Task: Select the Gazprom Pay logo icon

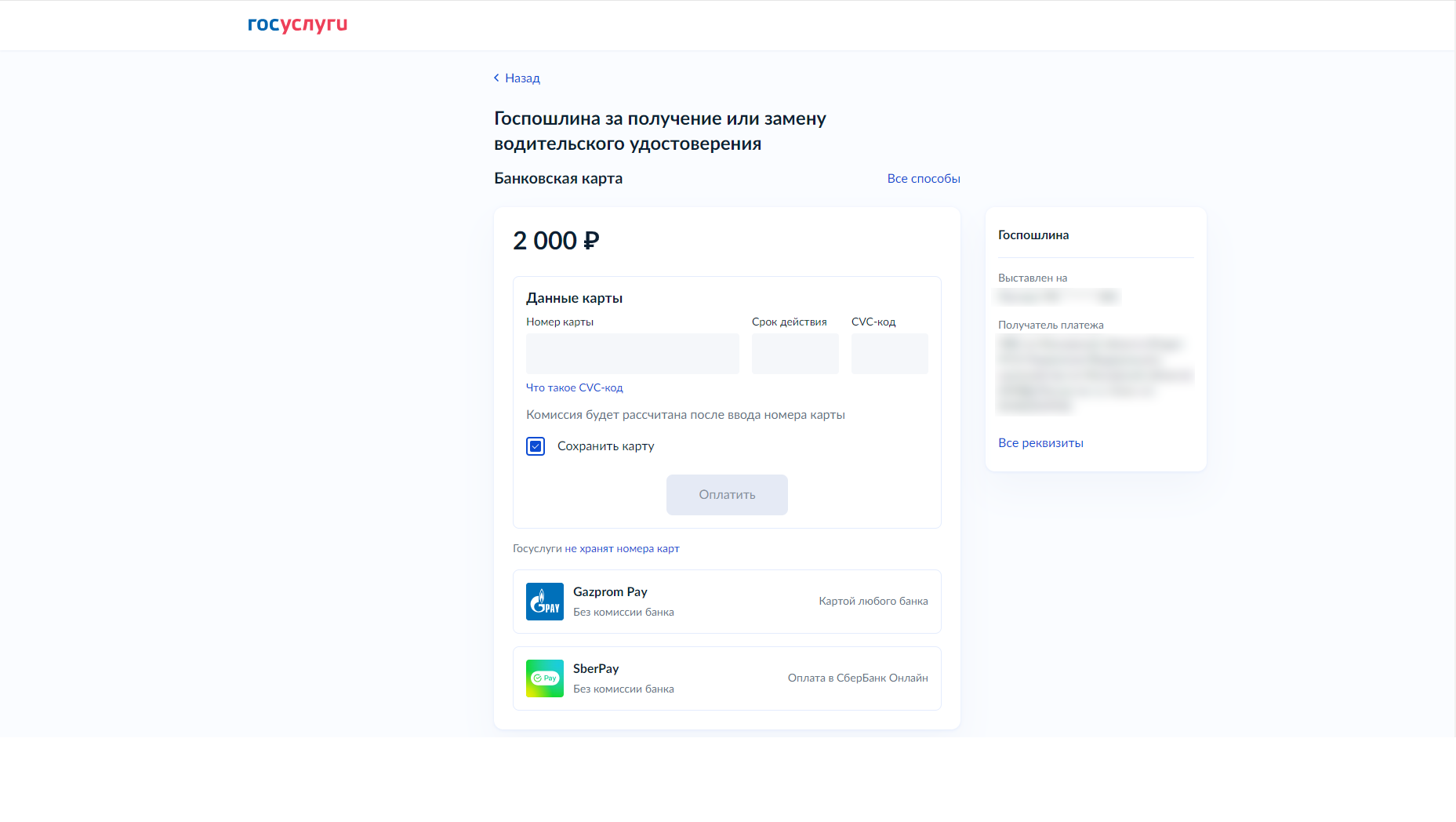Action: (545, 602)
